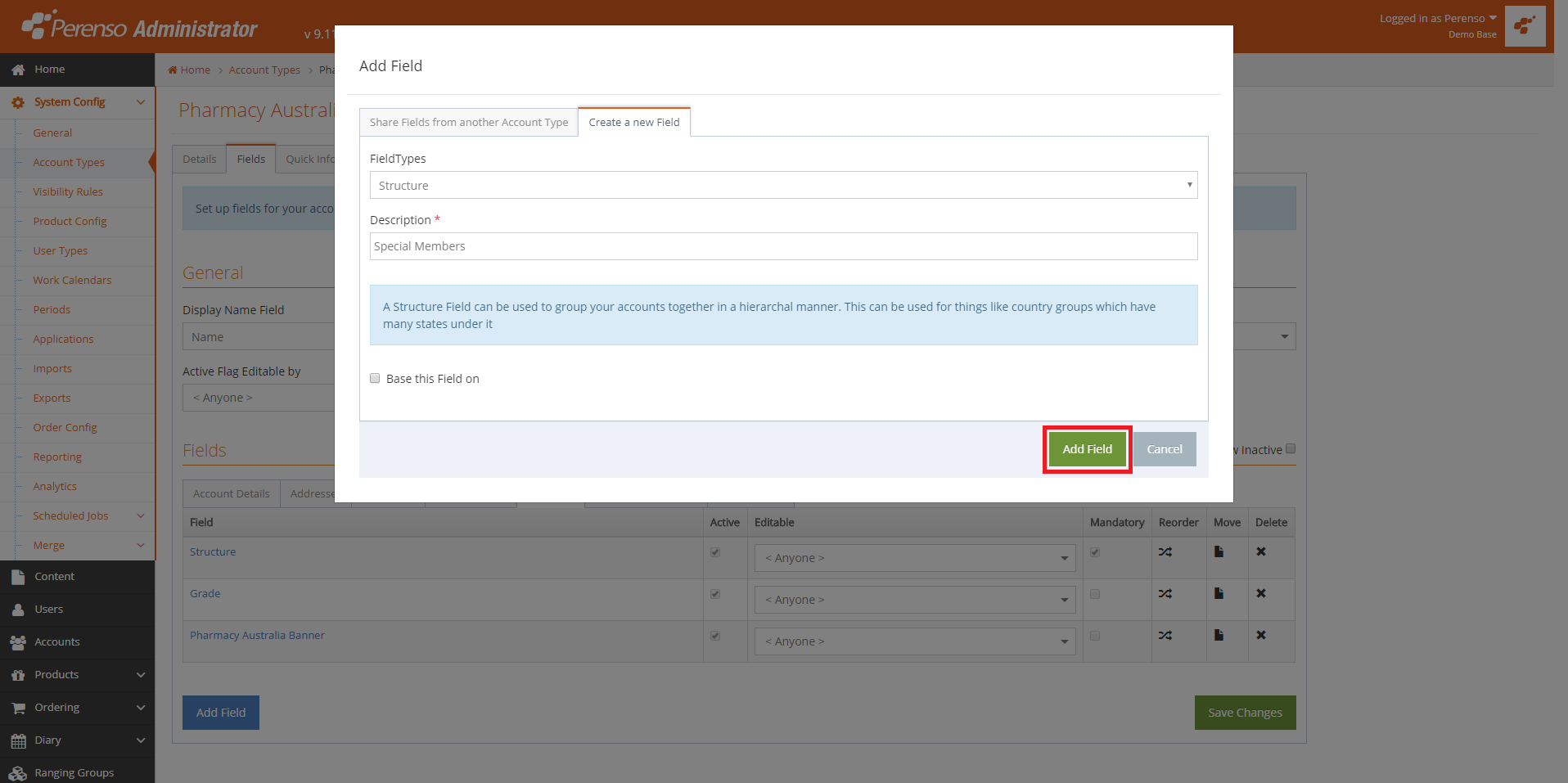Screen dimensions: 1568x783
Task: Click reorder shuffle icon for Structure row
Action: click(1165, 552)
